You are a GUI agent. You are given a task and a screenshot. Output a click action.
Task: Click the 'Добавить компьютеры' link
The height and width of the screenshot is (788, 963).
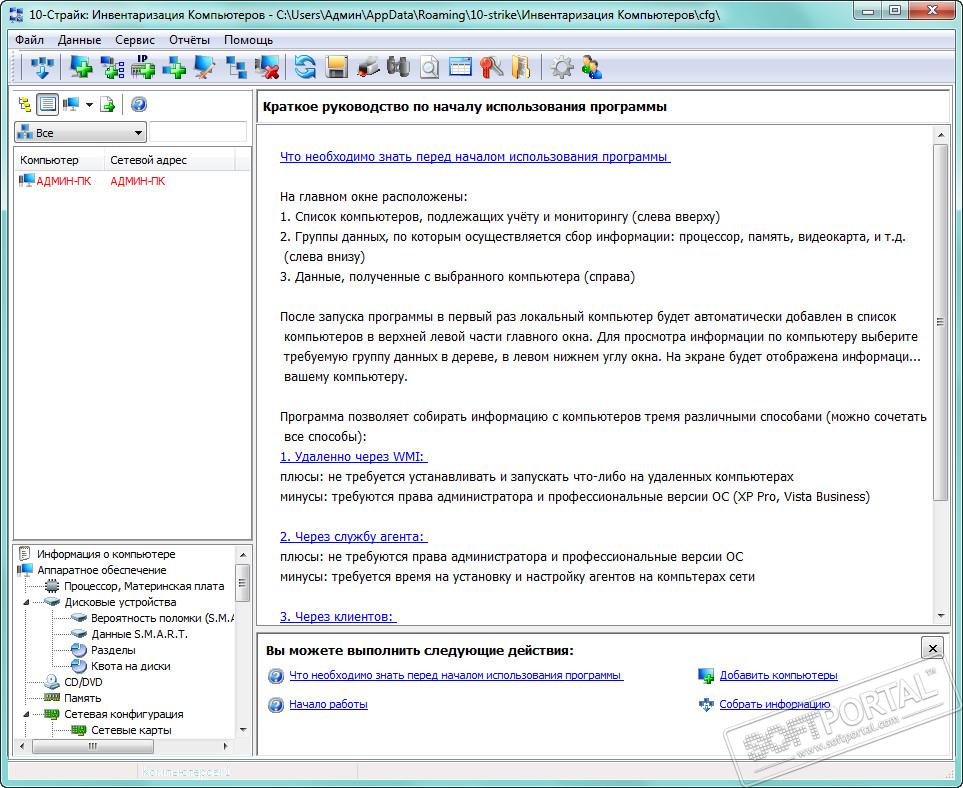(778, 675)
